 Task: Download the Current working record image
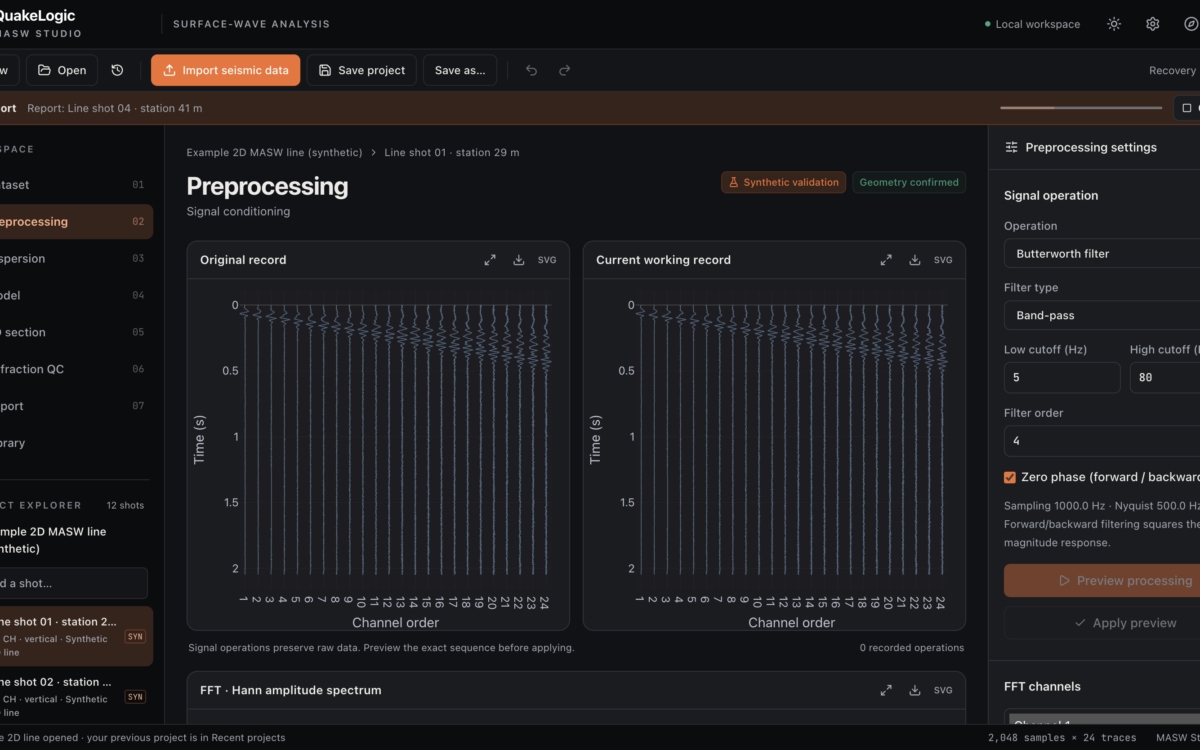pyautogui.click(x=915, y=260)
